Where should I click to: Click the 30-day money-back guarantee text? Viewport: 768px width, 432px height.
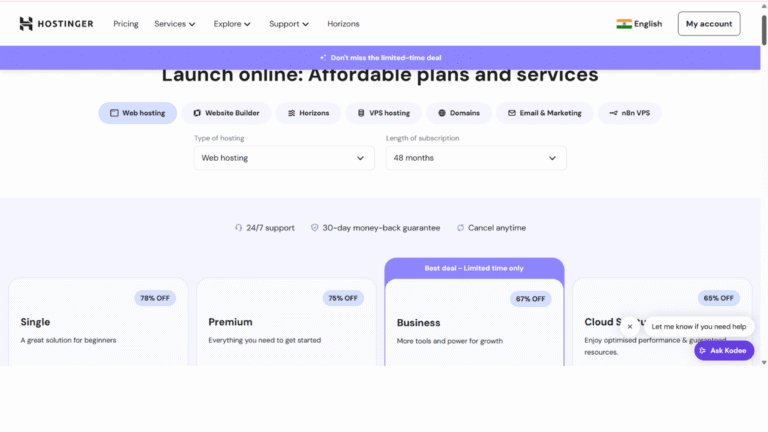point(381,228)
